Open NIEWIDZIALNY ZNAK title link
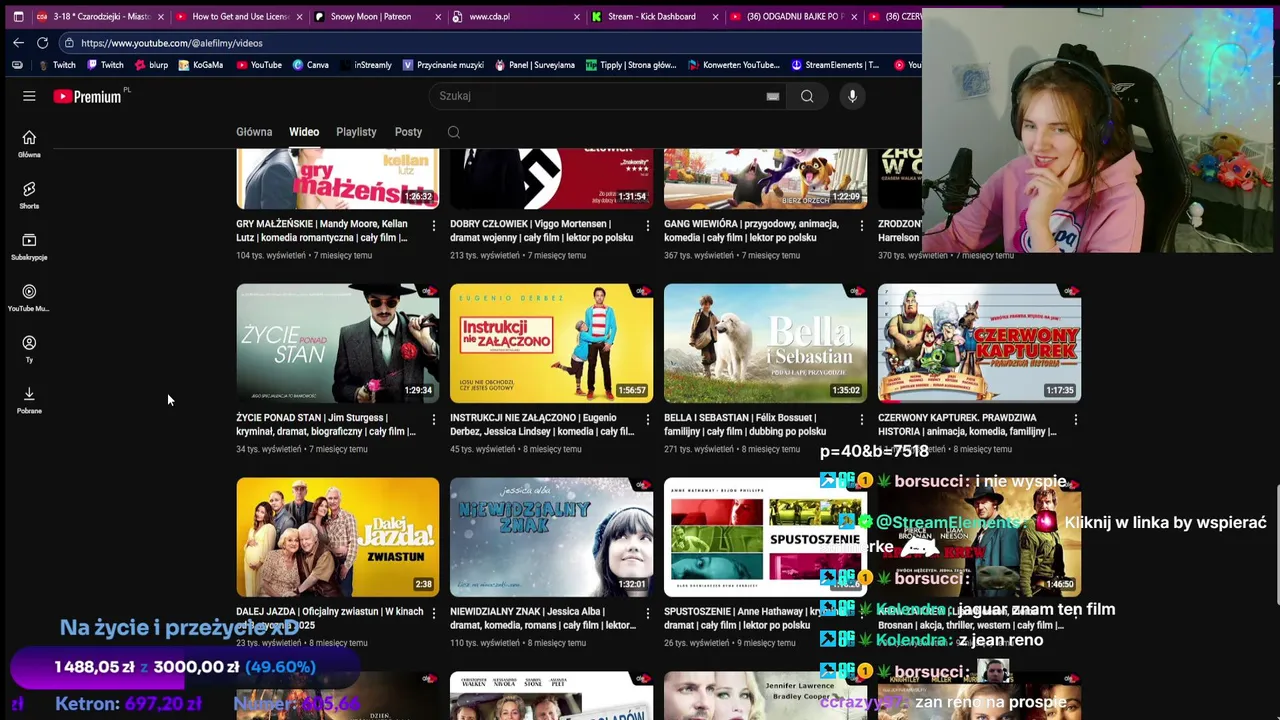Viewport: 1280px width, 720px height. [543, 618]
